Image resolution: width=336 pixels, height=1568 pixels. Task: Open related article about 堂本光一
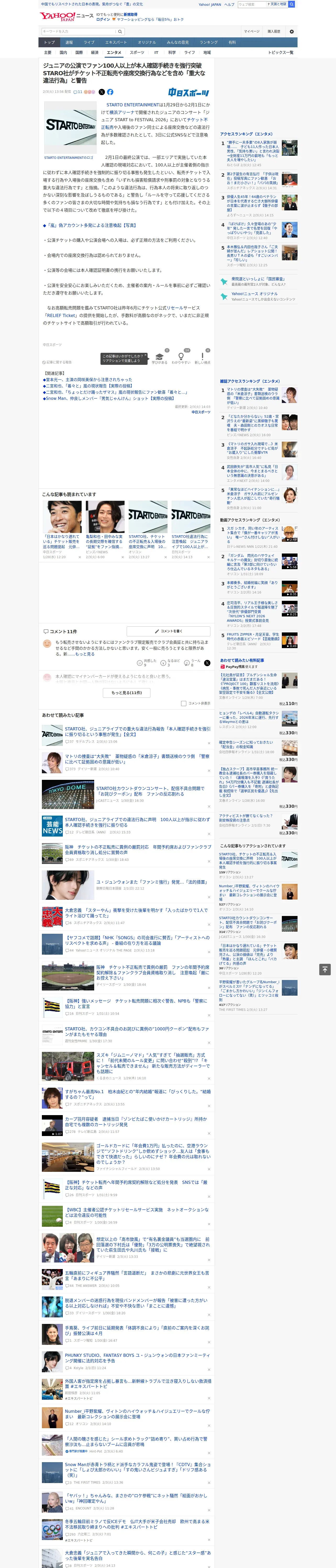(x=87, y=379)
